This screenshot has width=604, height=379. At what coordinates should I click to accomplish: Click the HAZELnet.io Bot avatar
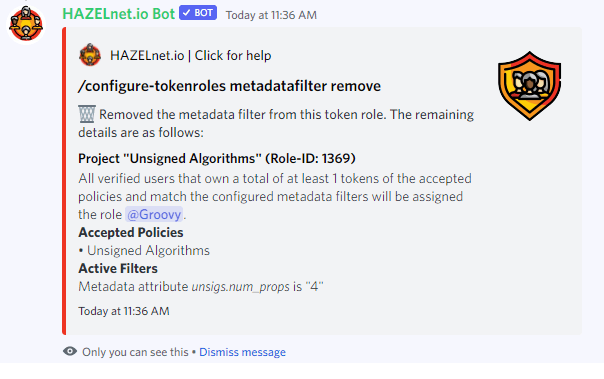[x=26, y=24]
